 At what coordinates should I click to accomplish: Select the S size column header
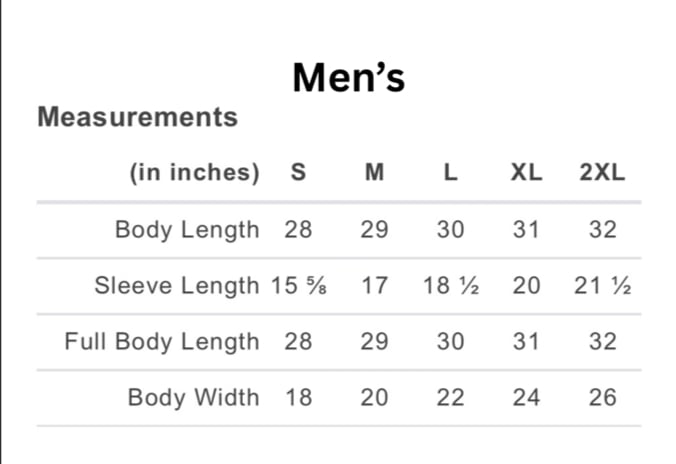[x=298, y=172]
